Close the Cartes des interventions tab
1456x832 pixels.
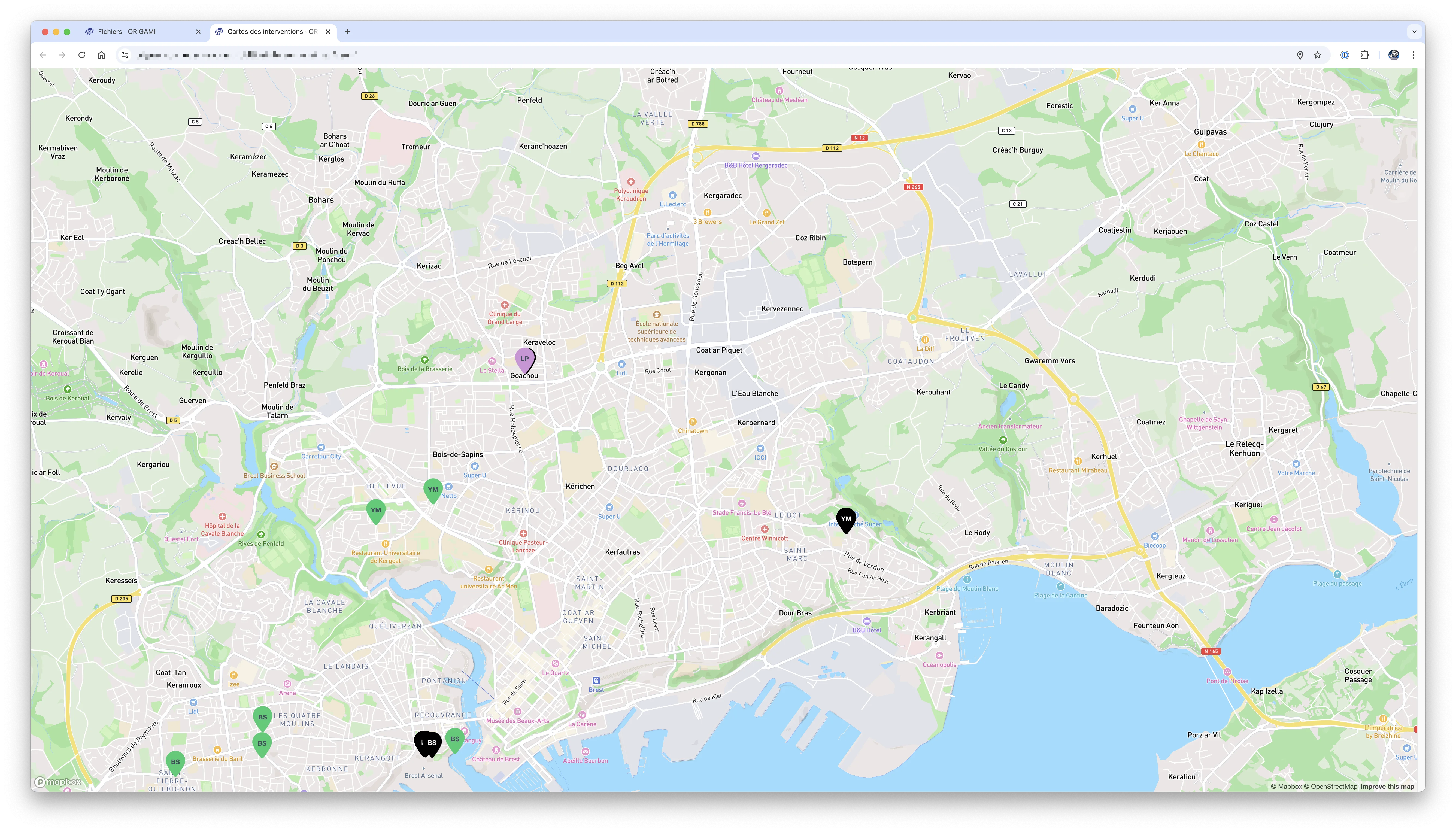pos(328,31)
